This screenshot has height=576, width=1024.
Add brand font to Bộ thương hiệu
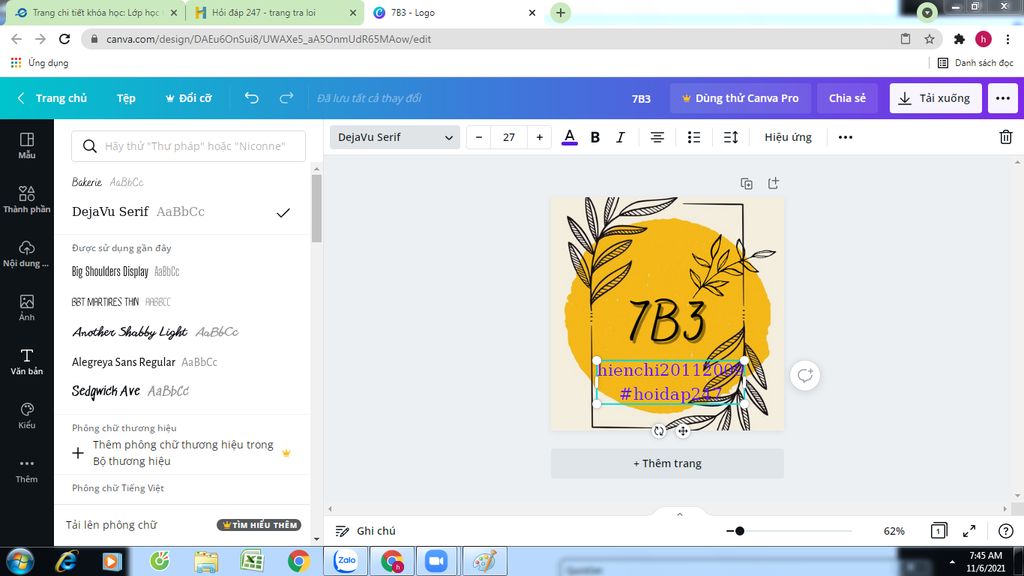[181, 453]
